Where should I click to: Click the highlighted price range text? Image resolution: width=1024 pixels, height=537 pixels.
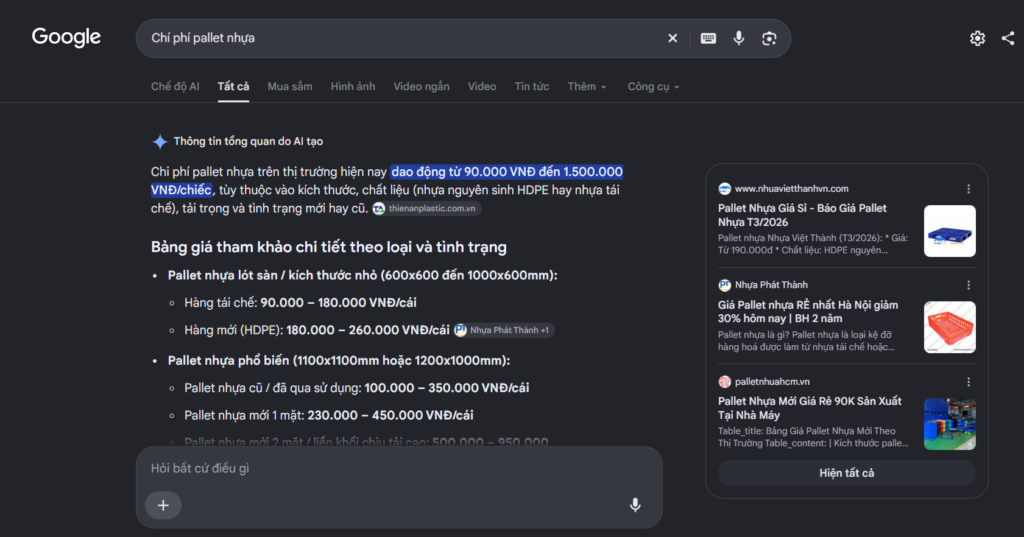(x=506, y=172)
